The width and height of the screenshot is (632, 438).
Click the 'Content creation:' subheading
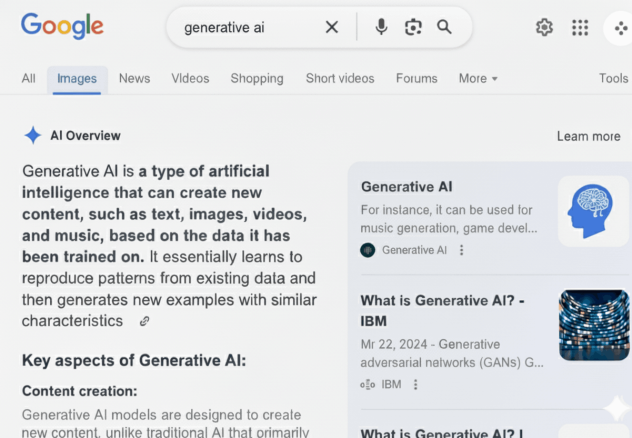tap(80, 391)
